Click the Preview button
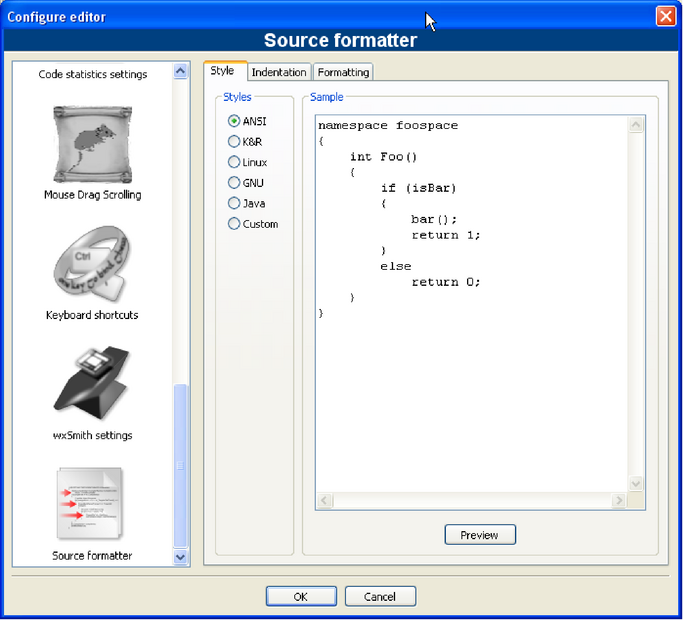The image size is (683, 620). click(480, 535)
